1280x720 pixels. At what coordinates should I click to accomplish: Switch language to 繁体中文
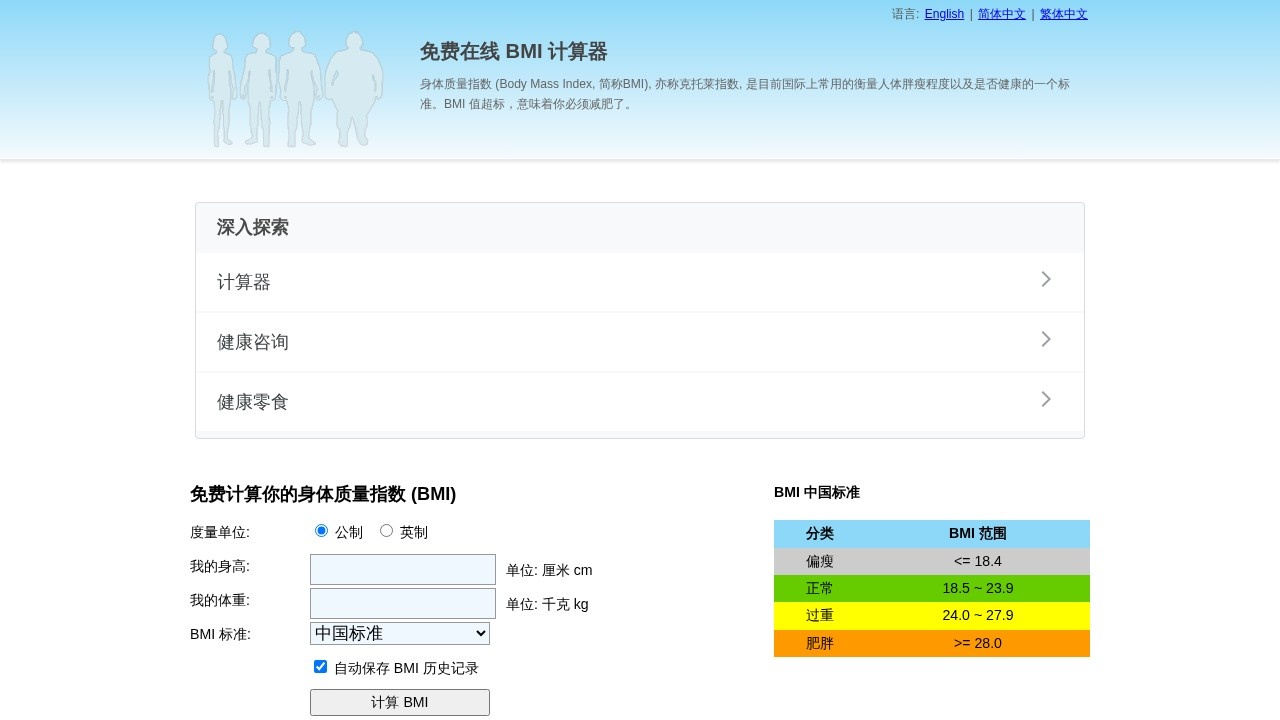tap(1063, 14)
